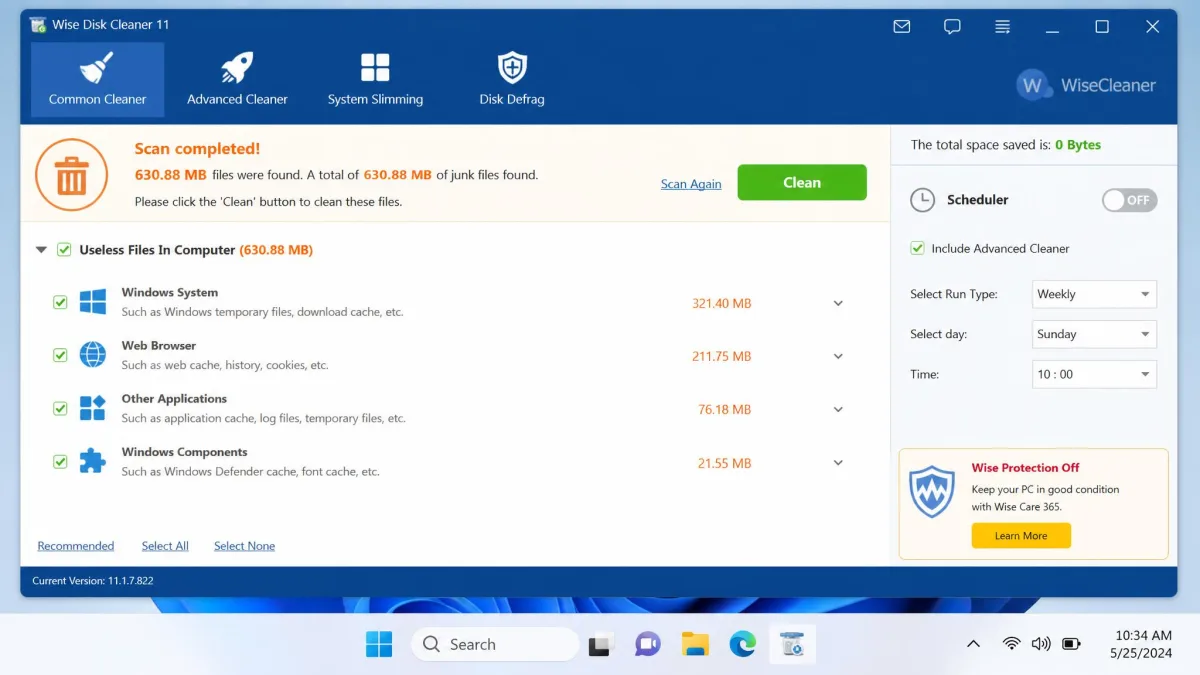Click the Other Applications tiles icon
The image size is (1200, 675).
point(93,408)
